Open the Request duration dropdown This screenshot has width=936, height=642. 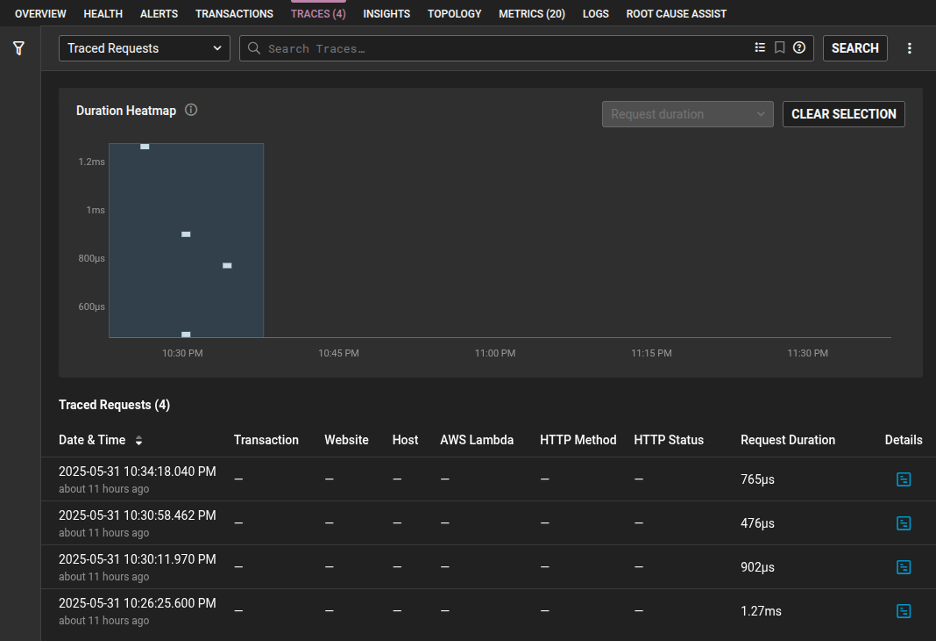tap(687, 114)
